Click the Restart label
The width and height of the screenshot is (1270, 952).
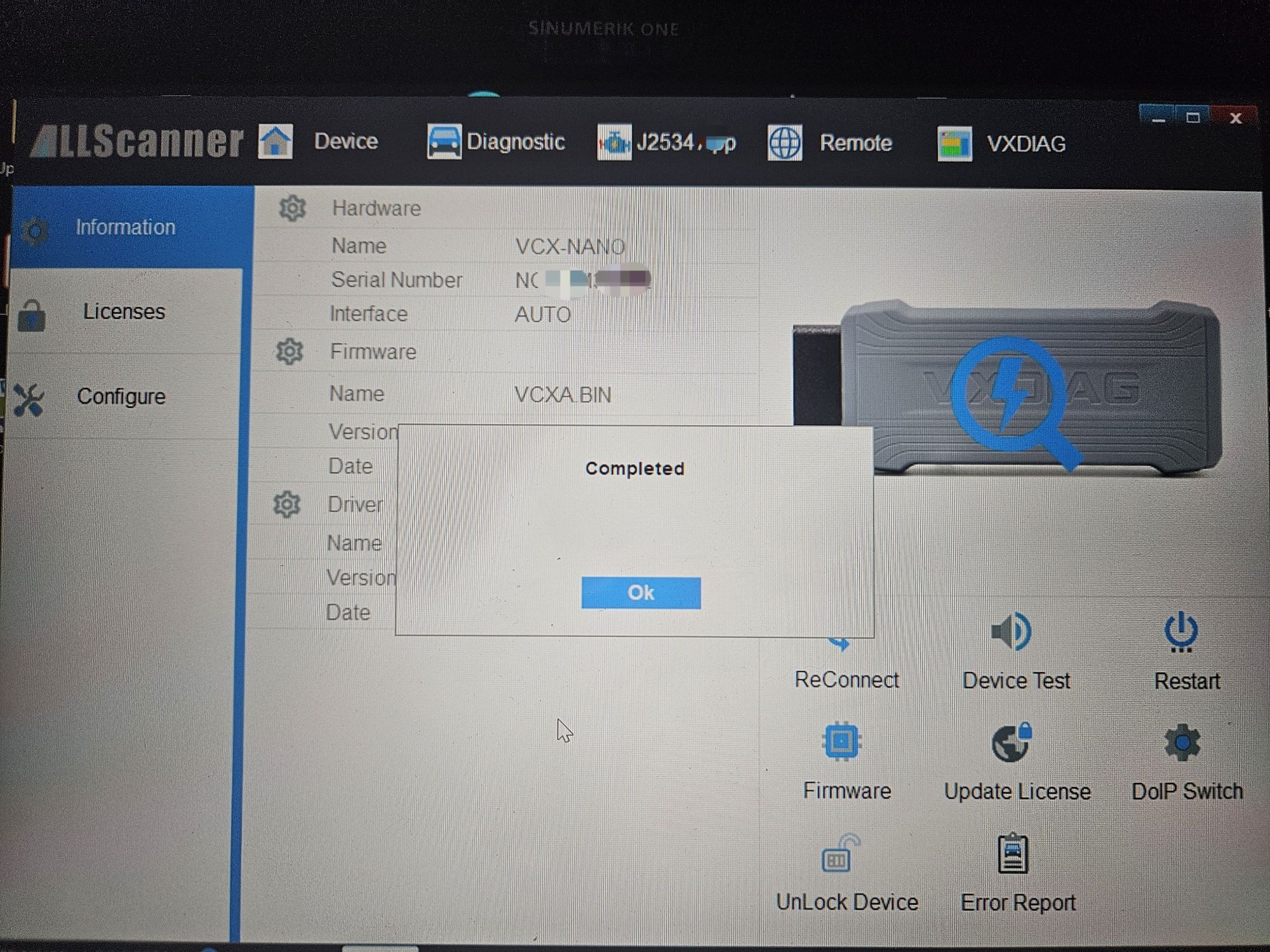pyautogui.click(x=1187, y=681)
